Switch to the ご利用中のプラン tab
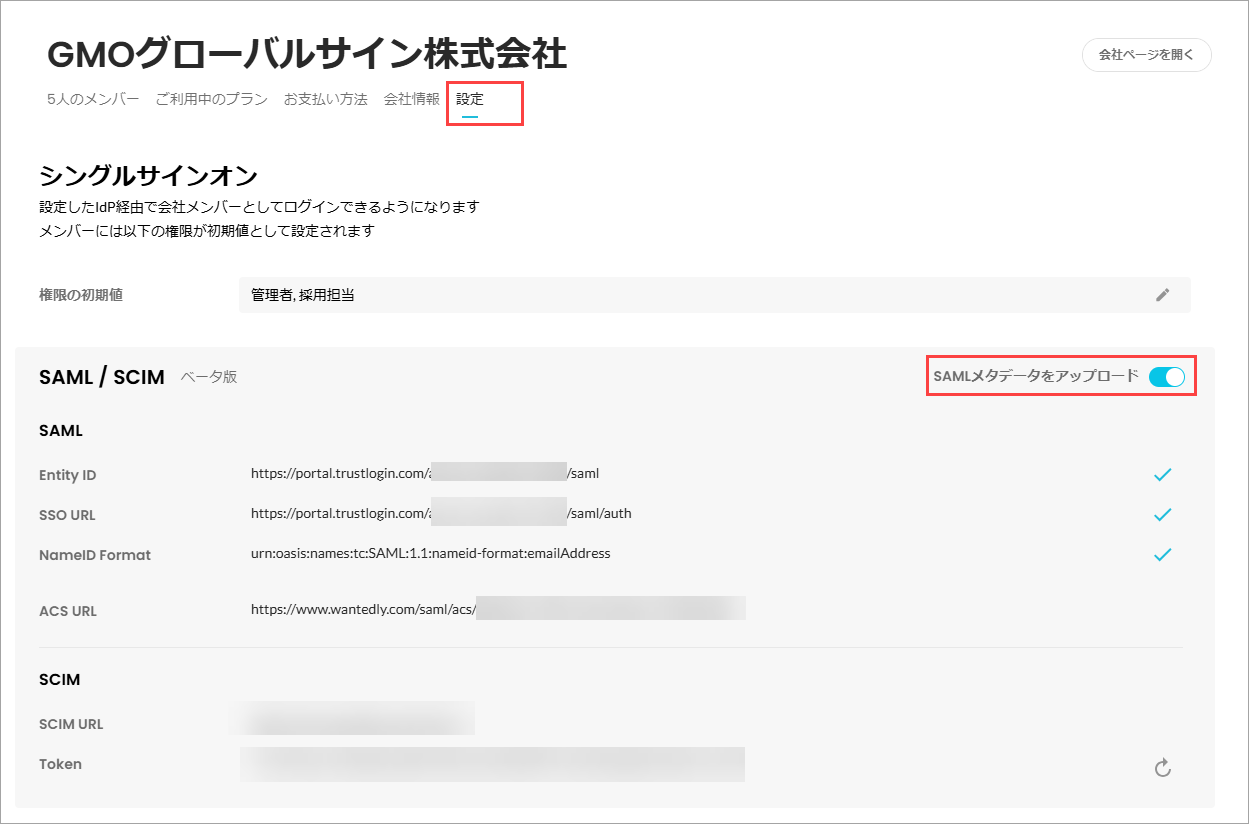This screenshot has height=824, width=1249. coord(211,99)
